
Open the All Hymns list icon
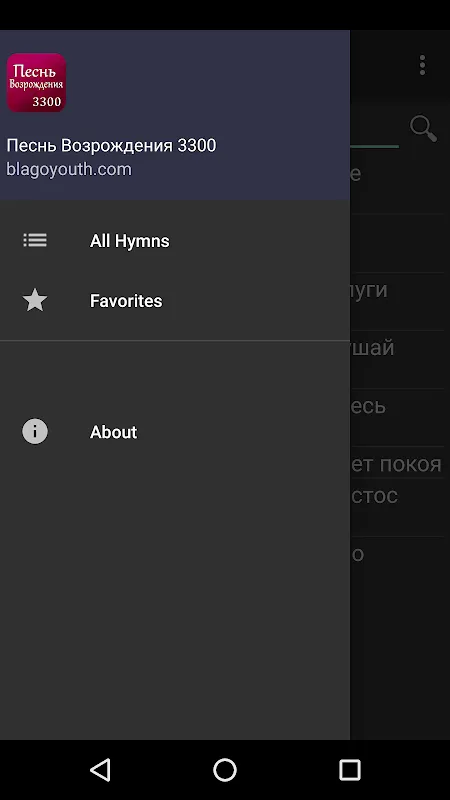coord(35,240)
